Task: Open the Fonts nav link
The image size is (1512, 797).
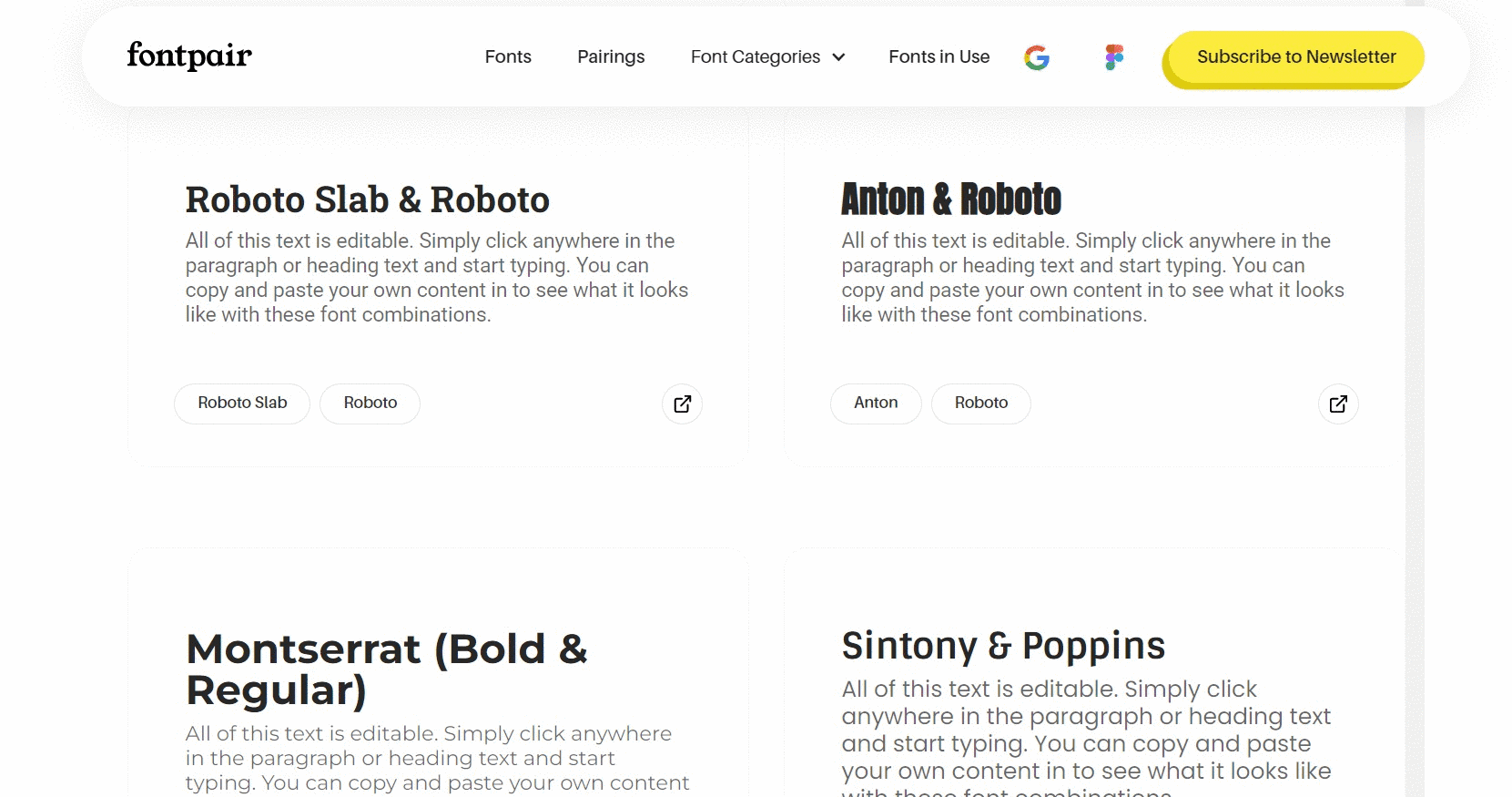Action: click(508, 56)
